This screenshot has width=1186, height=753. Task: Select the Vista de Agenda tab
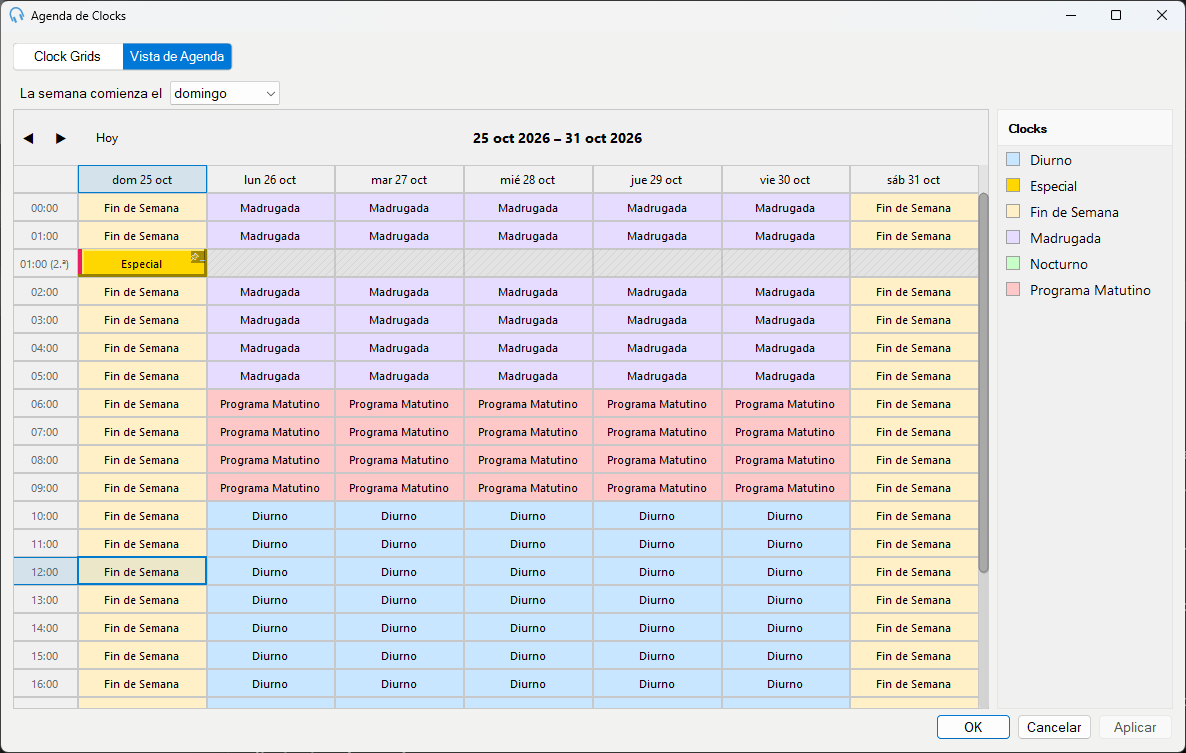(x=177, y=57)
